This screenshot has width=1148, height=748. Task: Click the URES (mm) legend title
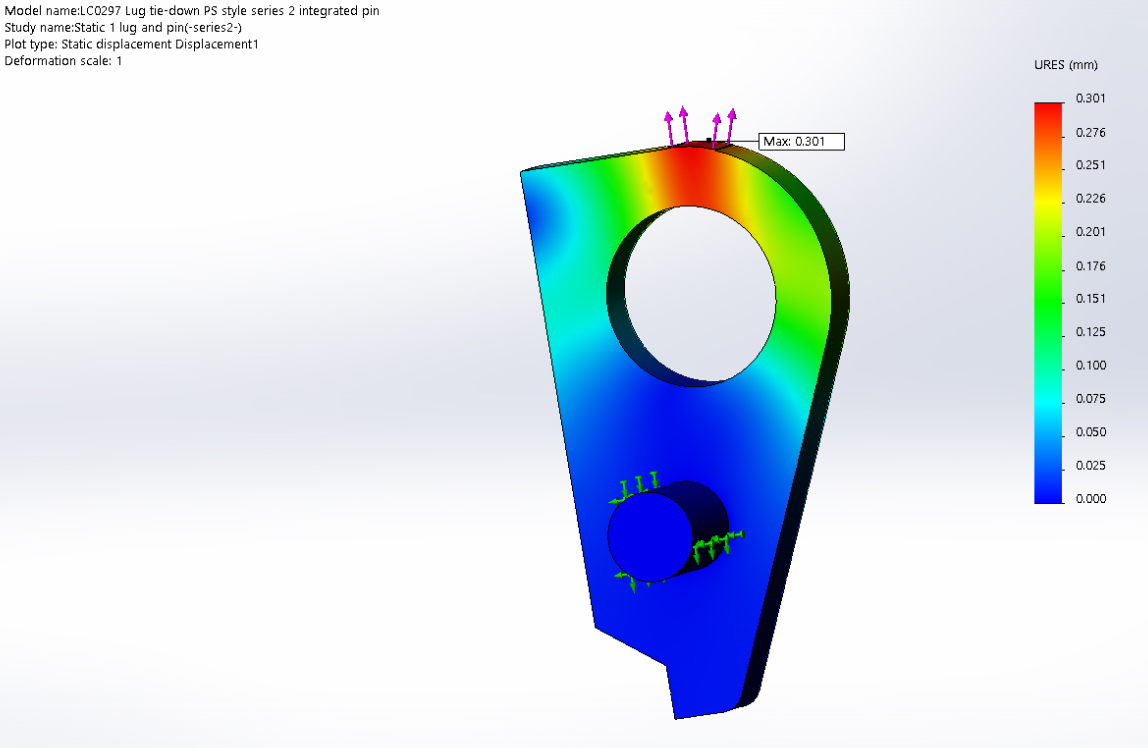[x=1065, y=64]
